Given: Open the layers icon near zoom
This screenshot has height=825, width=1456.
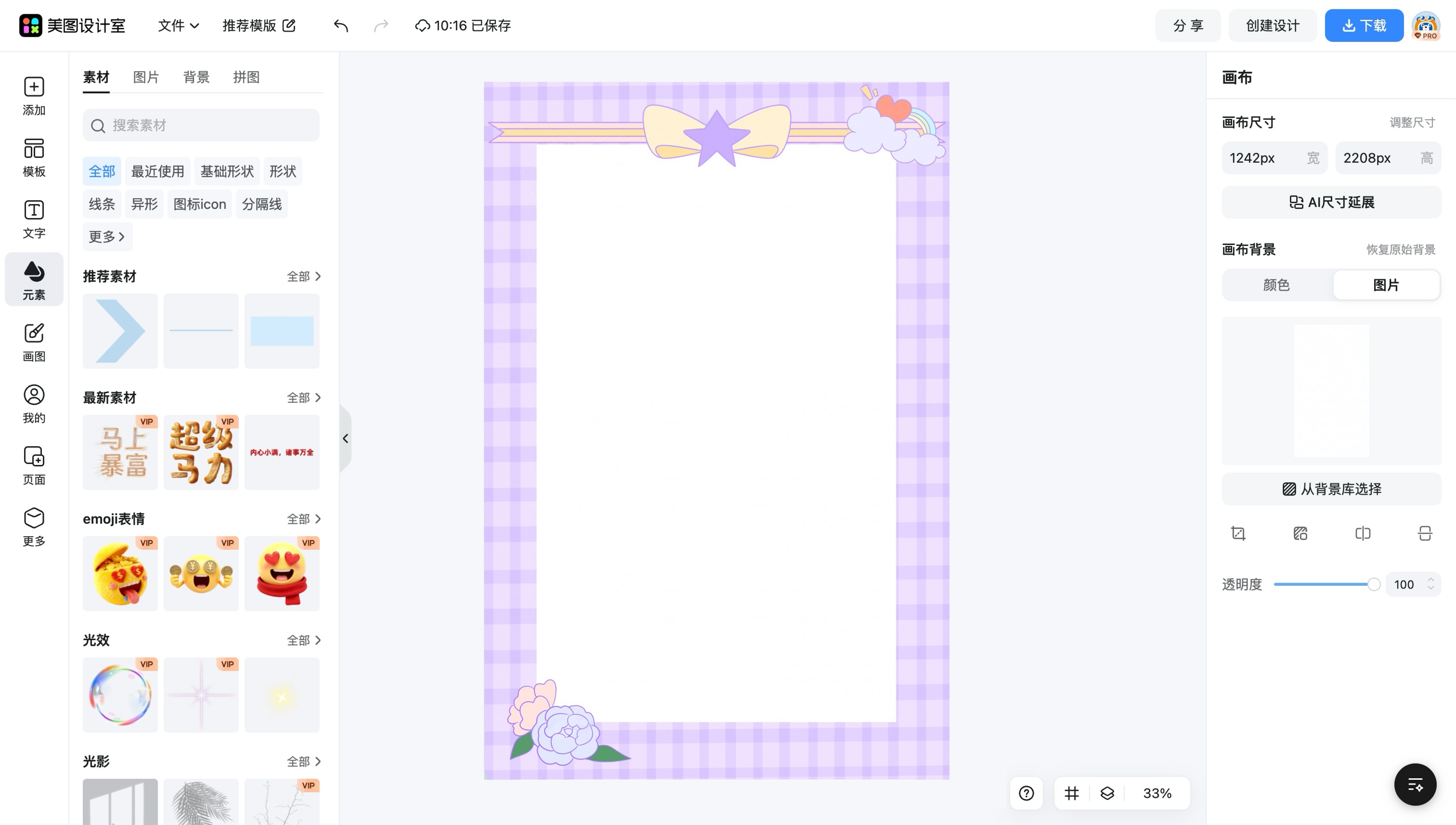Looking at the screenshot, I should [x=1107, y=793].
